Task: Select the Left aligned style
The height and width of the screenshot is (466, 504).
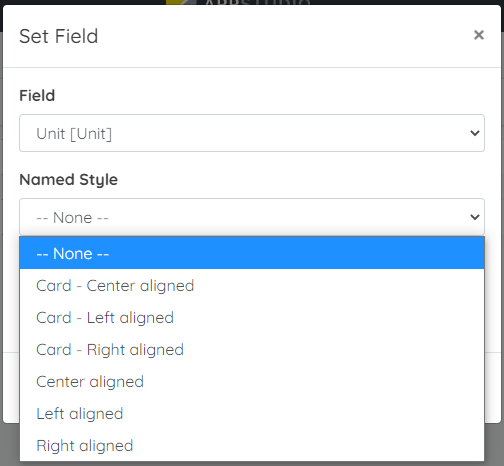Action: click(252, 413)
